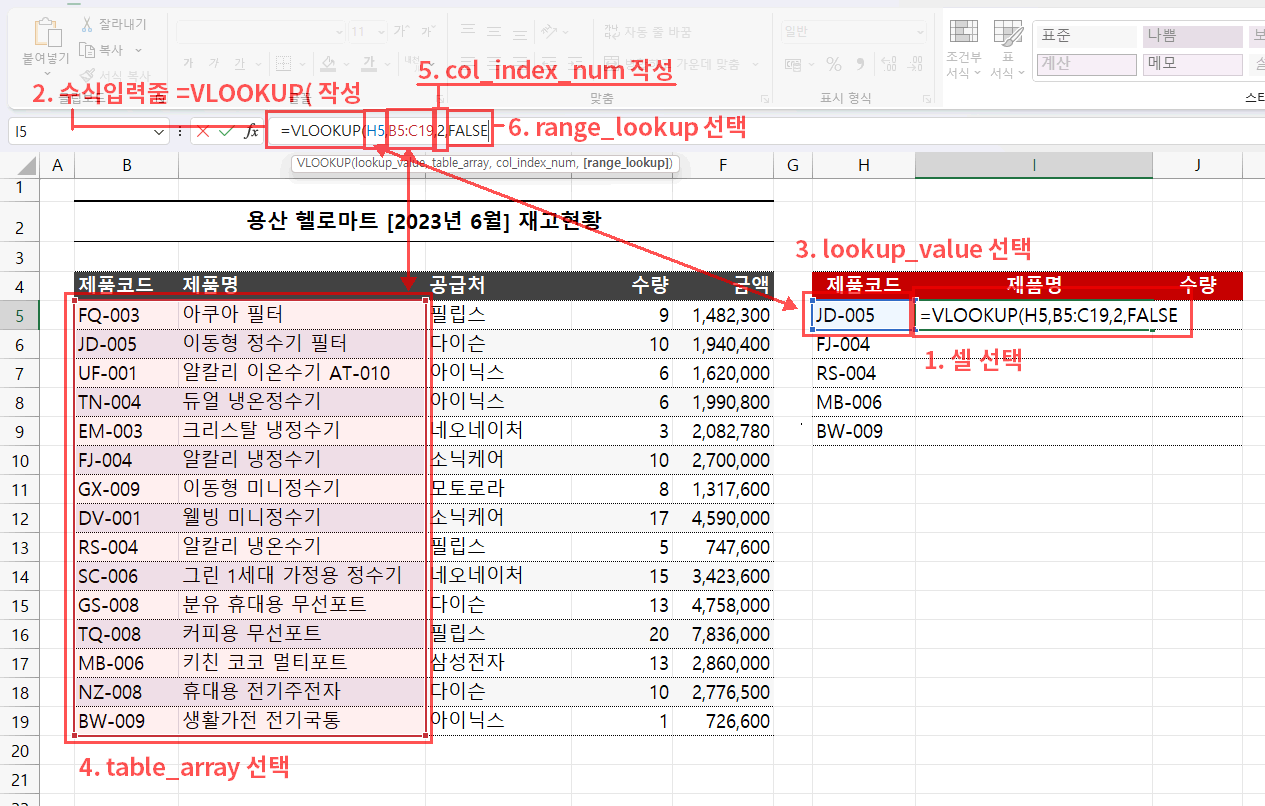This screenshot has height=806, width=1265.
Task: Open the font size 11 dropdown
Action: 379,32
